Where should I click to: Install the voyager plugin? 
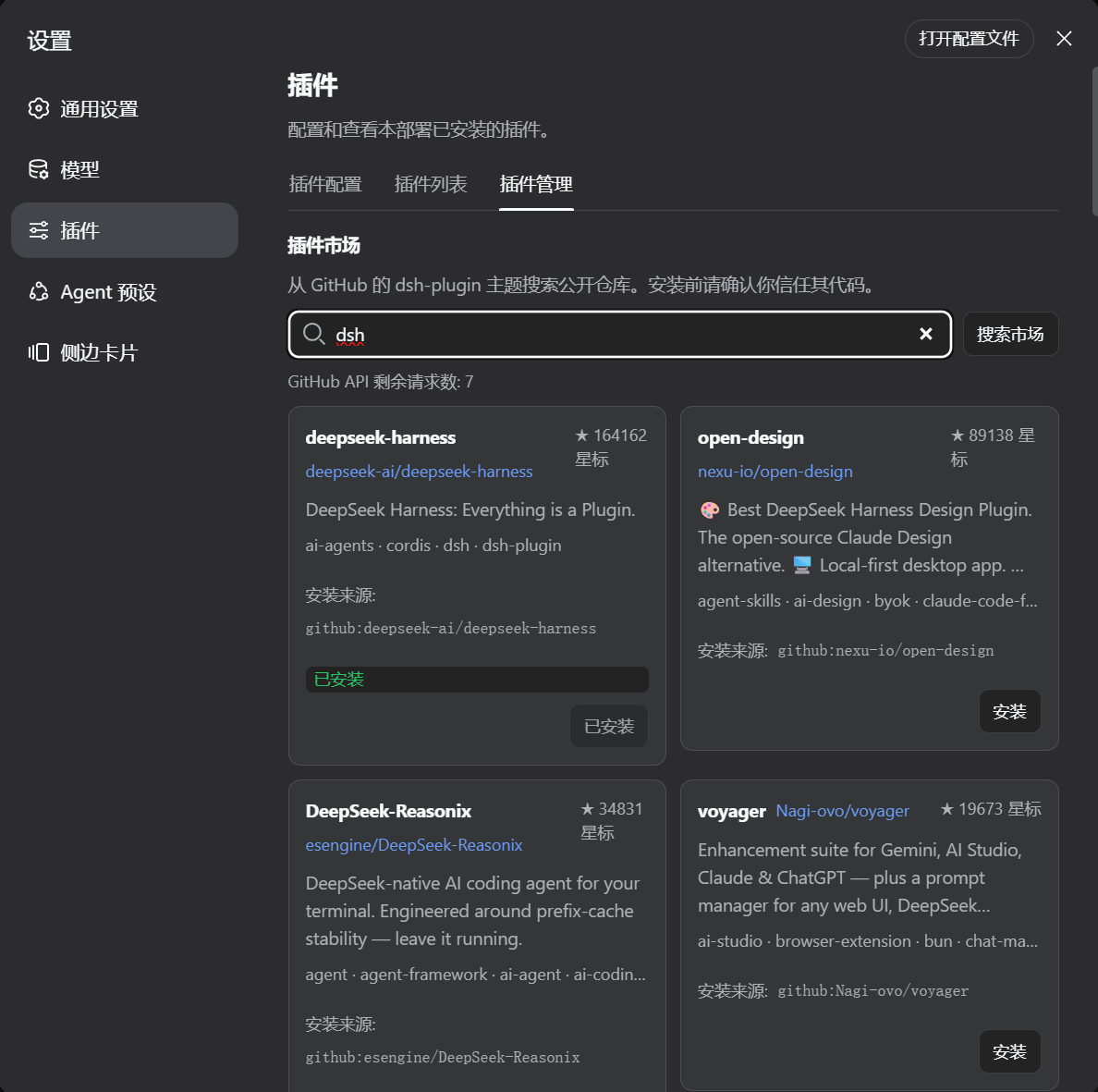(x=1009, y=1051)
